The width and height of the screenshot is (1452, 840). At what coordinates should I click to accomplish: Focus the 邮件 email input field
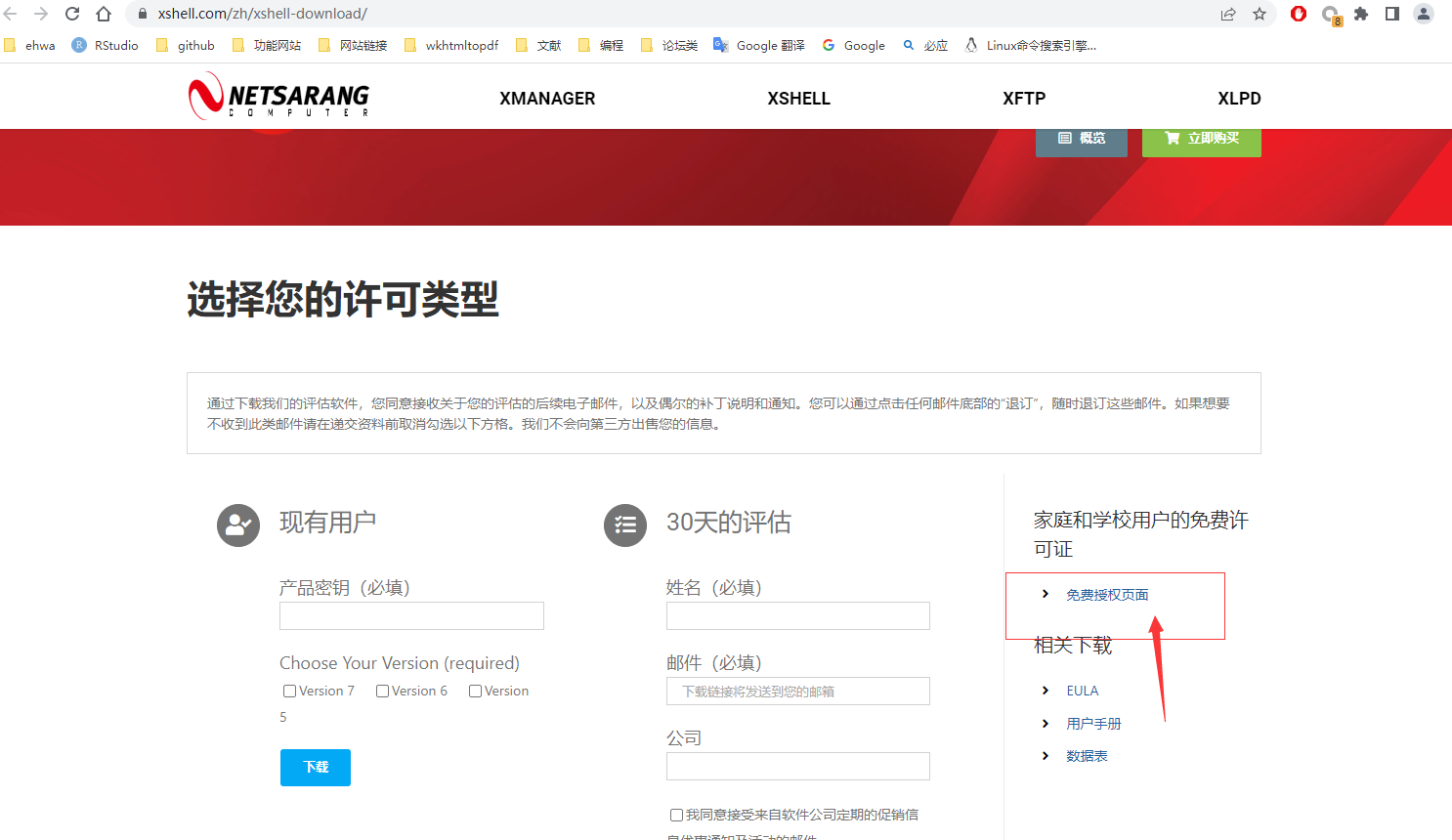(798, 691)
